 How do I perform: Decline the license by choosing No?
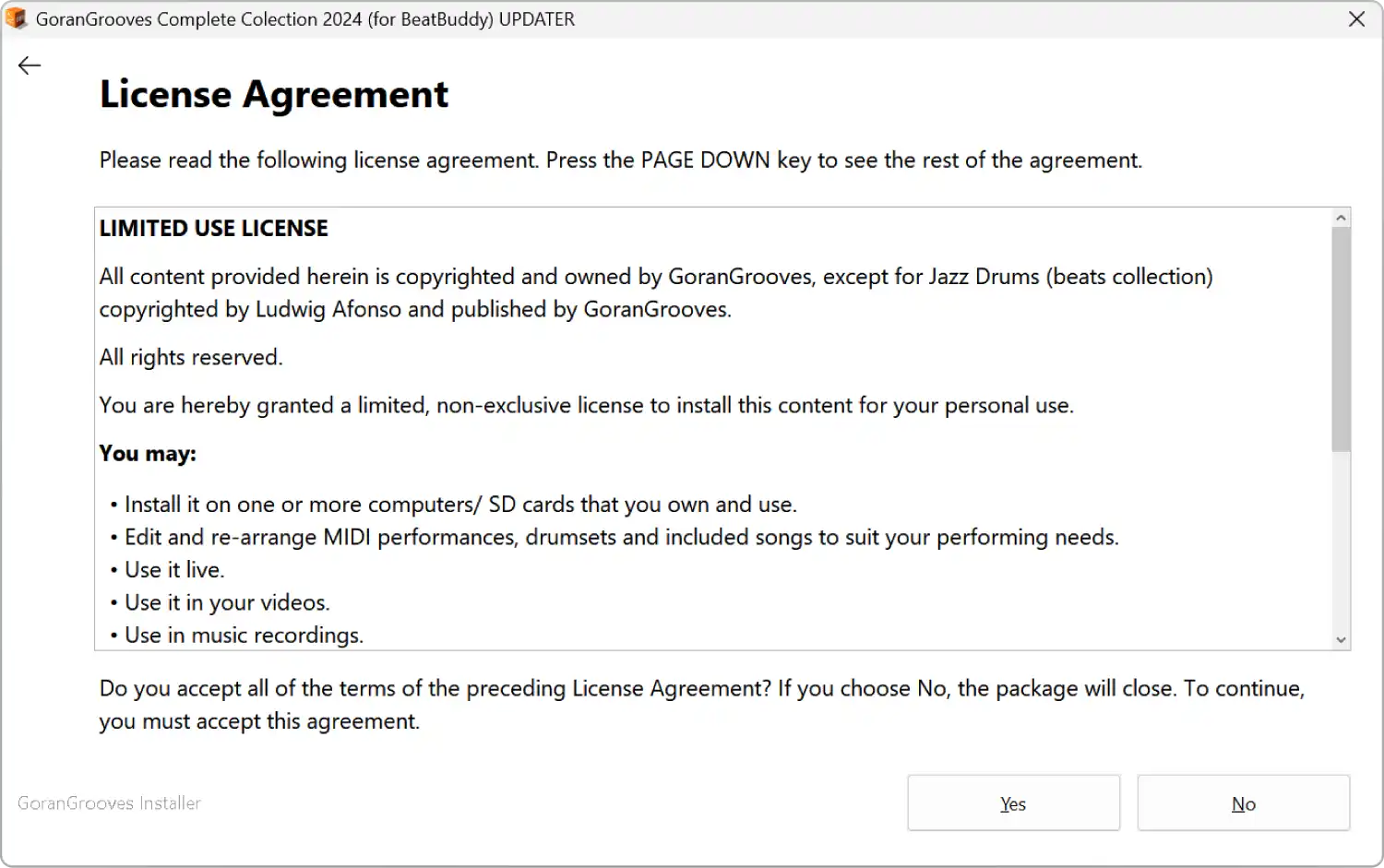point(1243,803)
